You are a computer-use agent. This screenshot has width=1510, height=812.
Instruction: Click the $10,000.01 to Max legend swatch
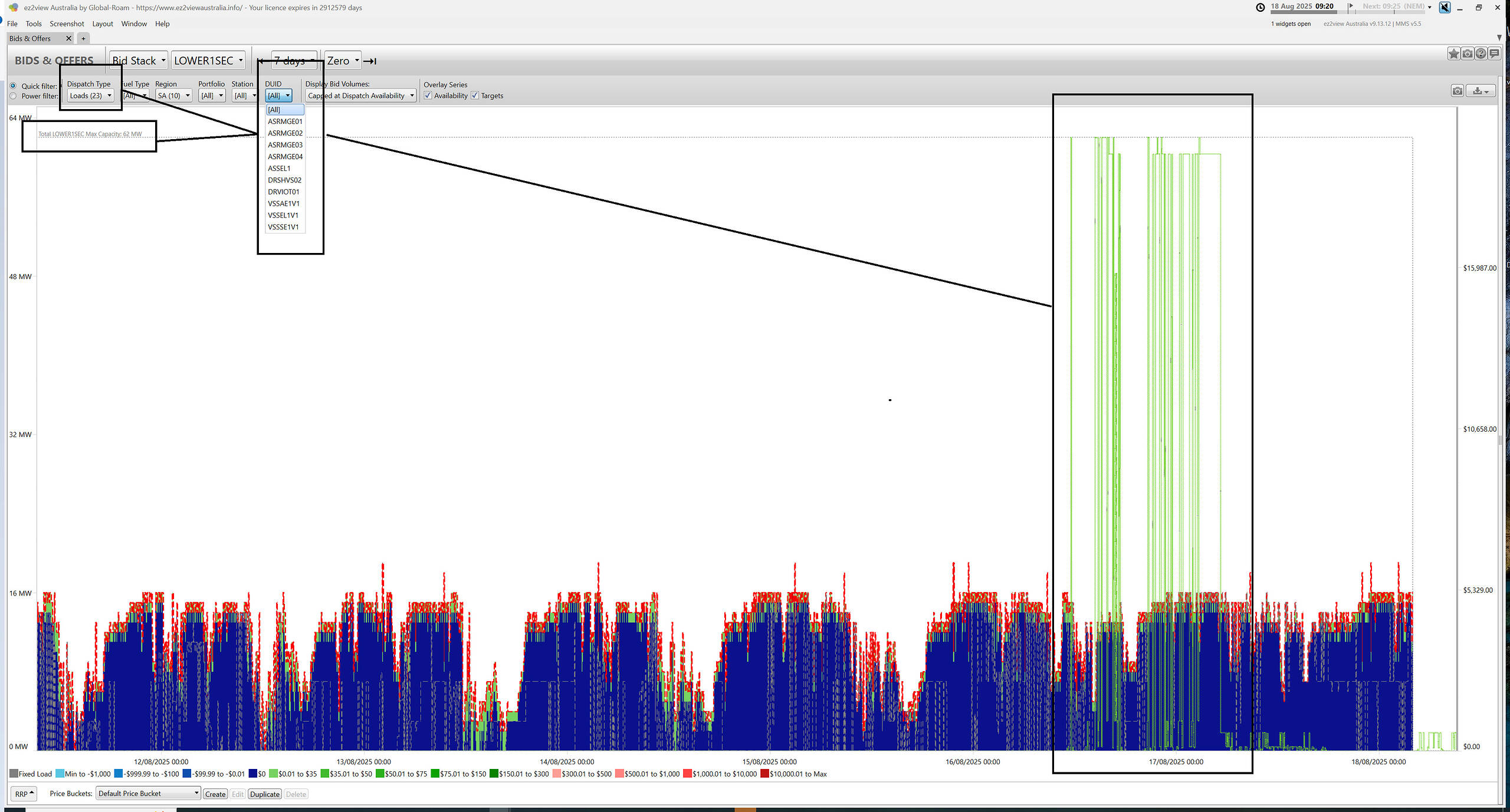[x=764, y=774]
